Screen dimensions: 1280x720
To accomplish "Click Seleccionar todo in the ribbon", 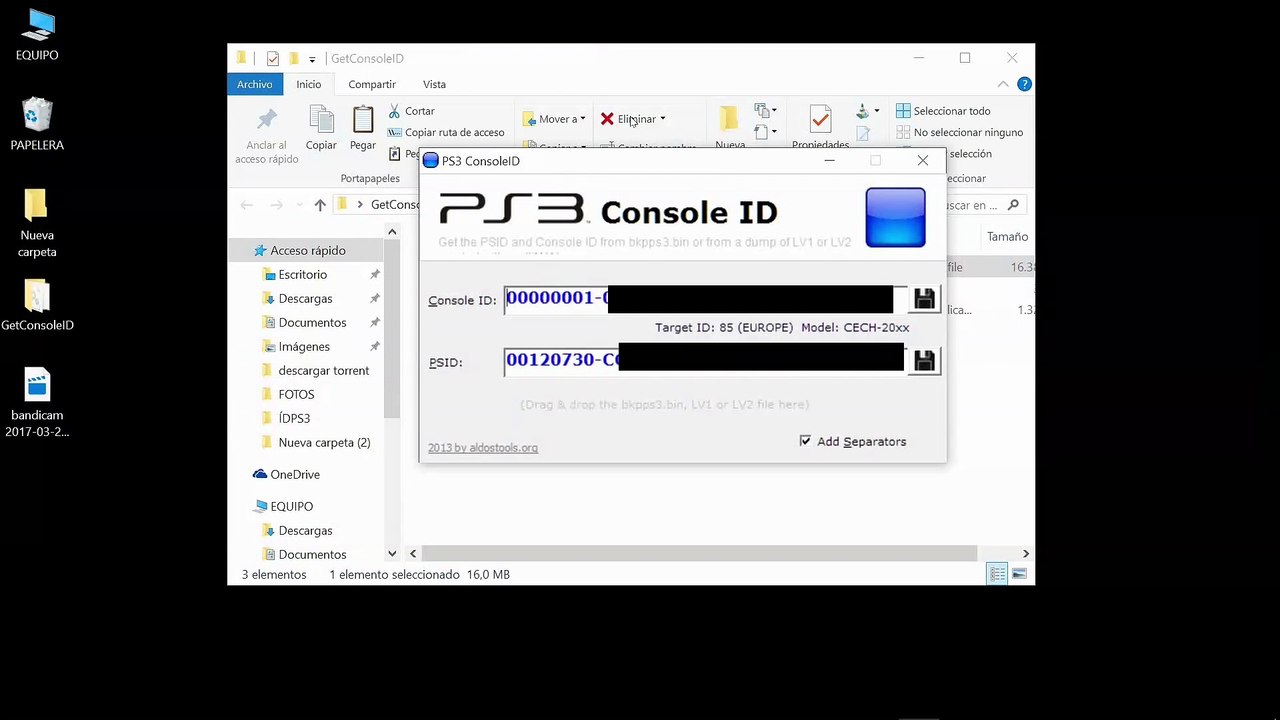I will pyautogui.click(x=943, y=111).
